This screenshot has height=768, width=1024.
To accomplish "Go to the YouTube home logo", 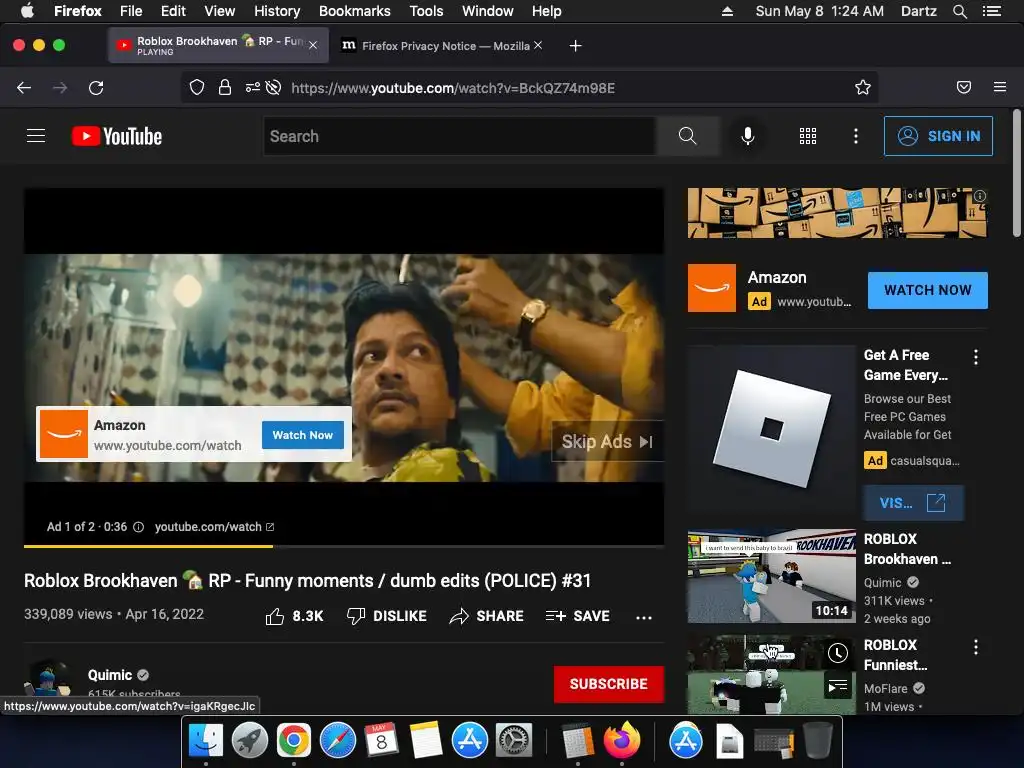I will tap(117, 136).
